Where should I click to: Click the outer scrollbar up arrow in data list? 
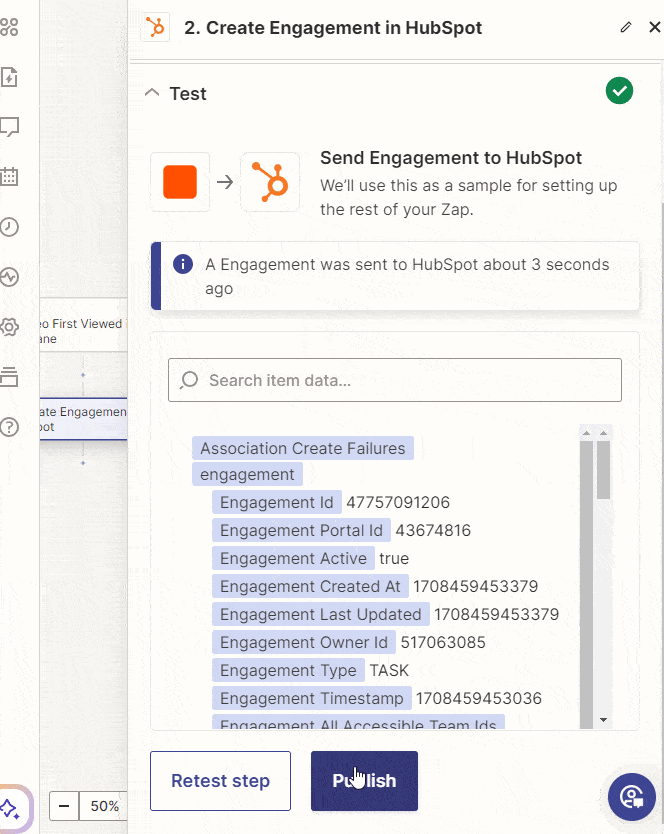(603, 433)
